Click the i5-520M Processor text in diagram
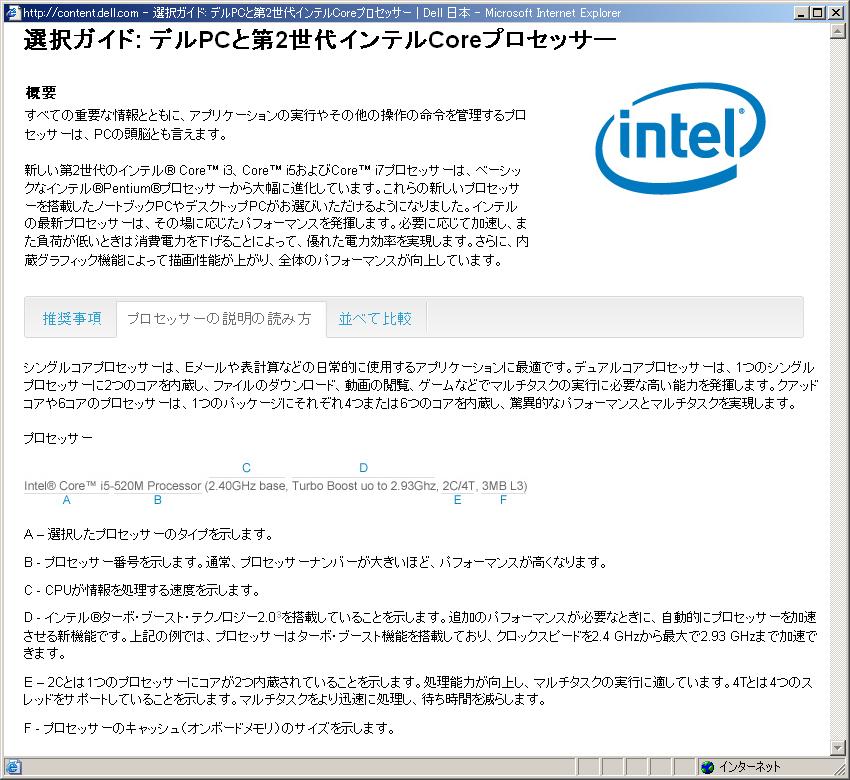850x780 pixels. click(156, 486)
